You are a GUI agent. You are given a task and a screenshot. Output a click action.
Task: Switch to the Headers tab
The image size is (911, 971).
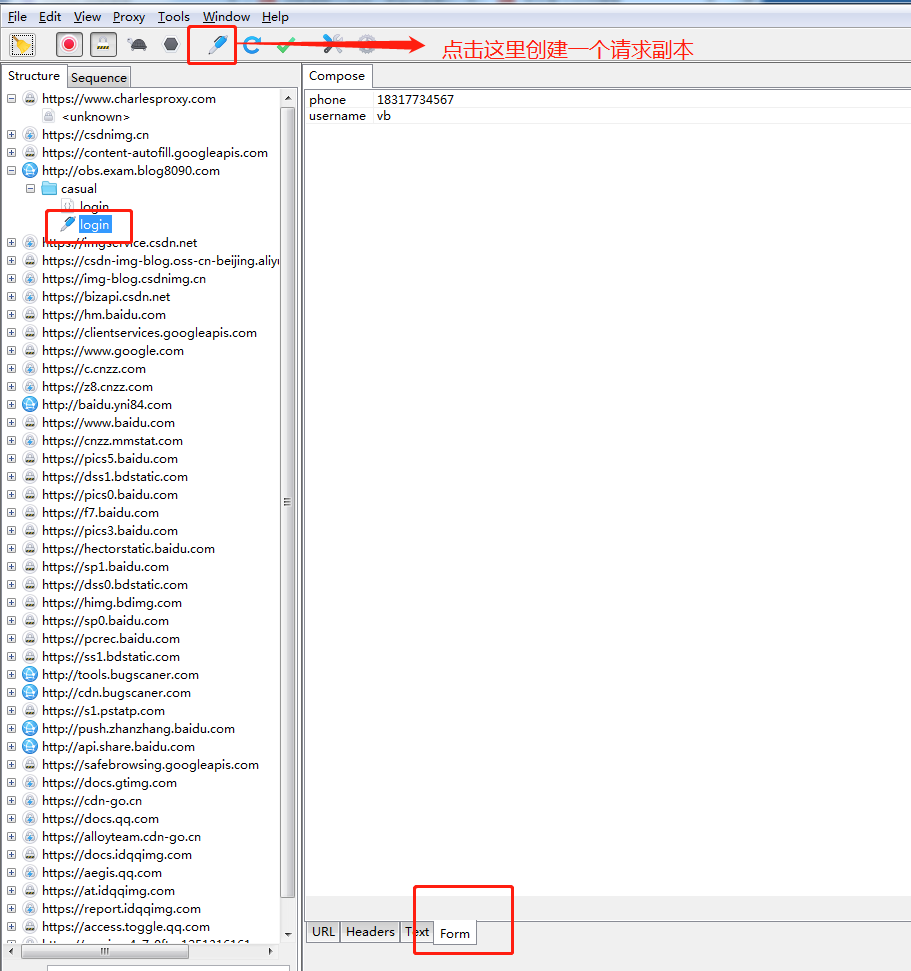370,931
